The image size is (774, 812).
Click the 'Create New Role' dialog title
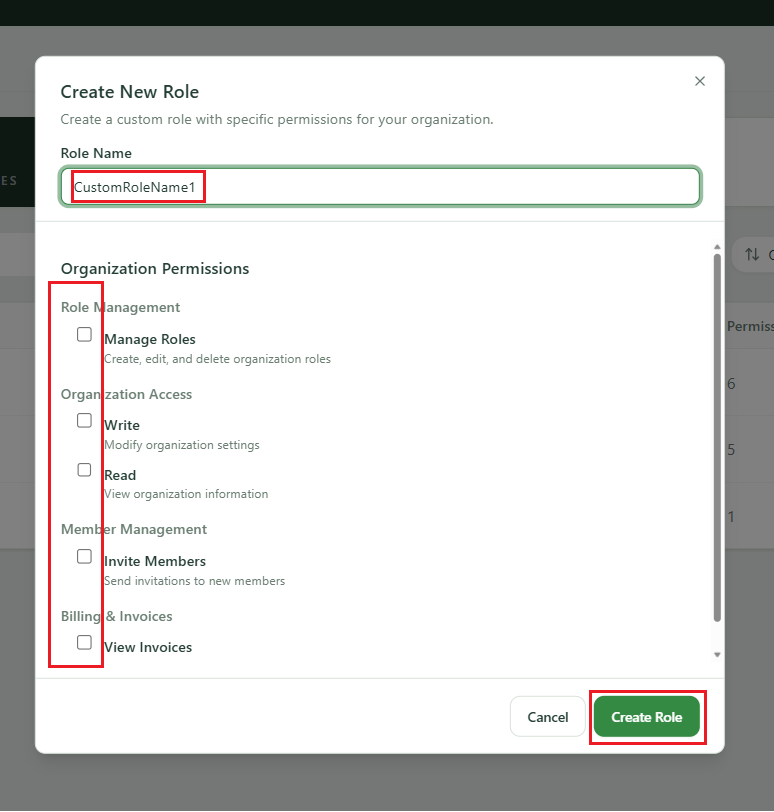(x=130, y=92)
